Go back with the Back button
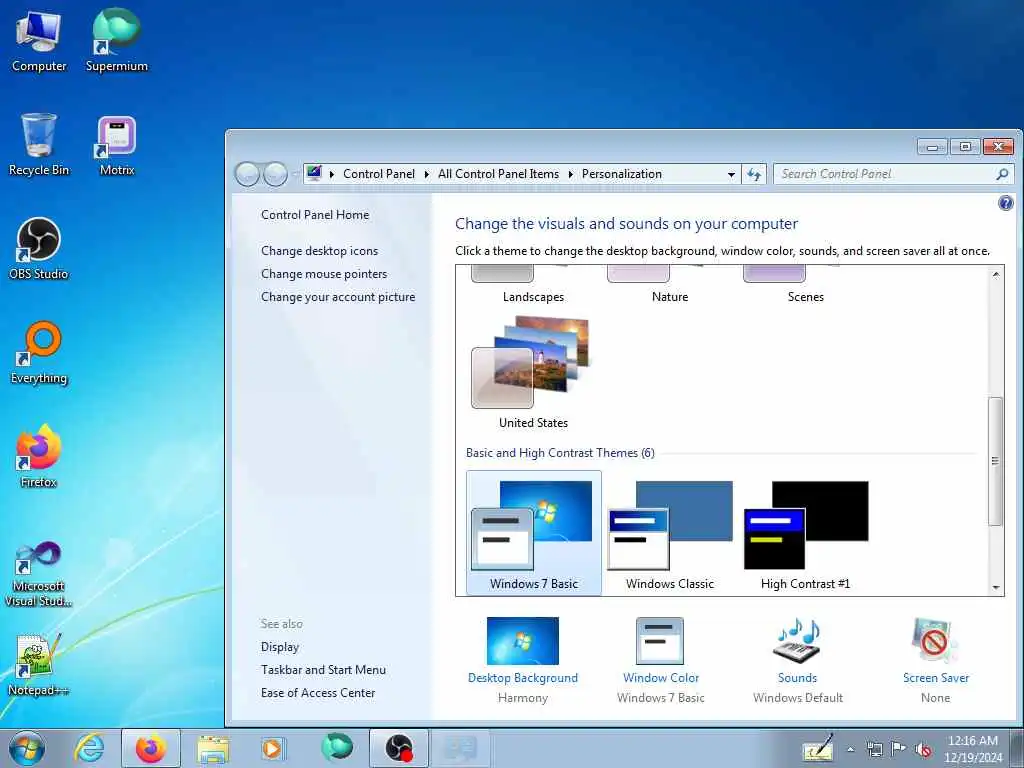1024x768 pixels. pyautogui.click(x=247, y=174)
